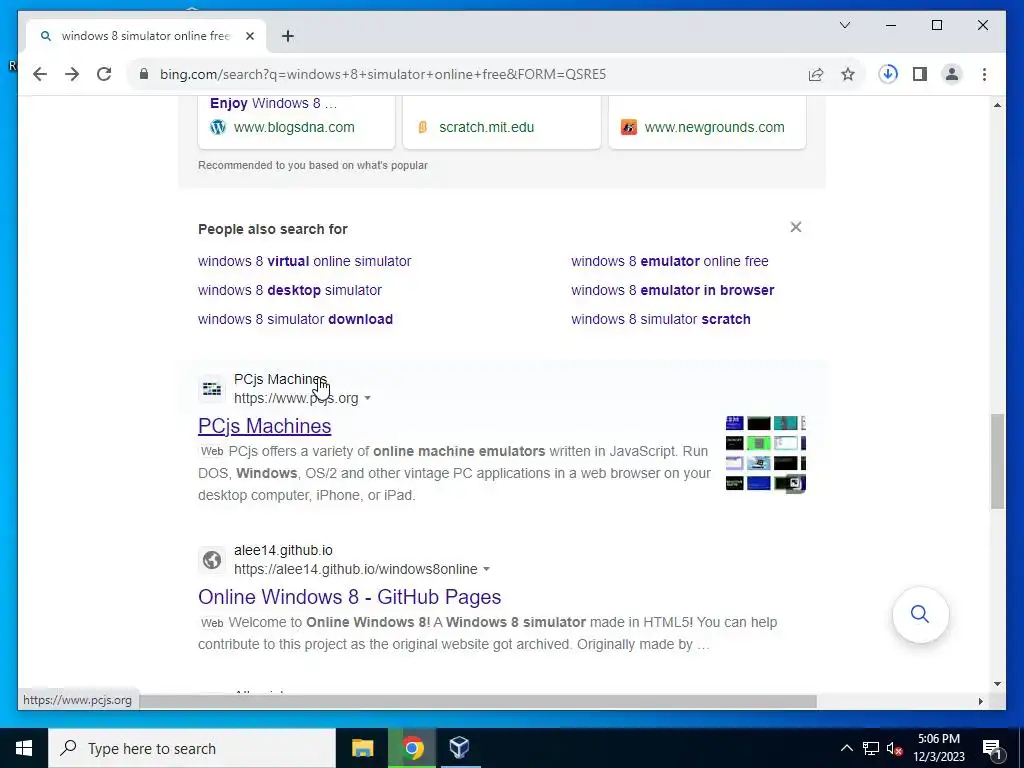Expand dropdown next to pcjs.org URL

click(x=367, y=398)
